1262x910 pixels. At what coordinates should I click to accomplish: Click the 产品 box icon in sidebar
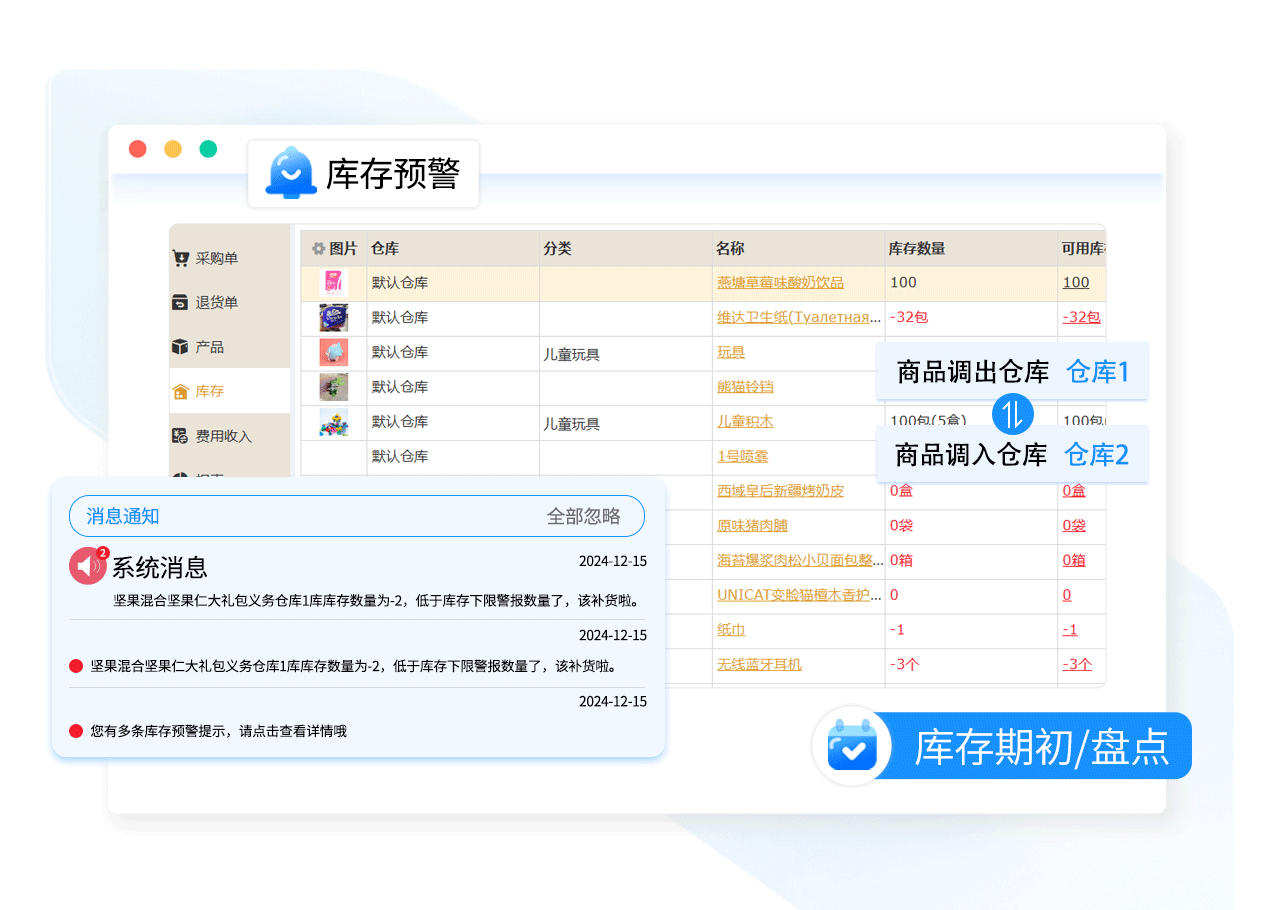(x=180, y=347)
